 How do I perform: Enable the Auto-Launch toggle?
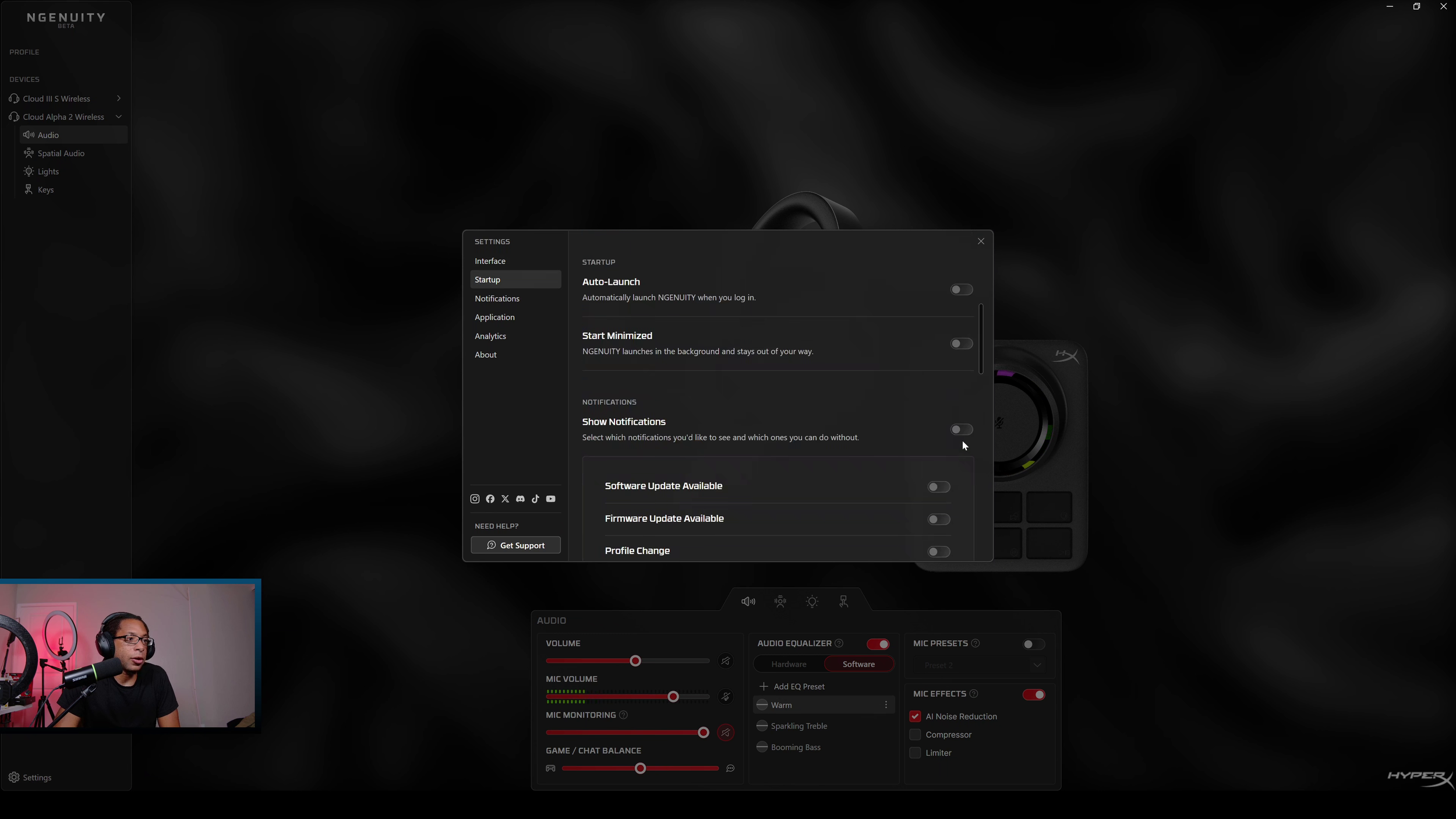(x=961, y=290)
